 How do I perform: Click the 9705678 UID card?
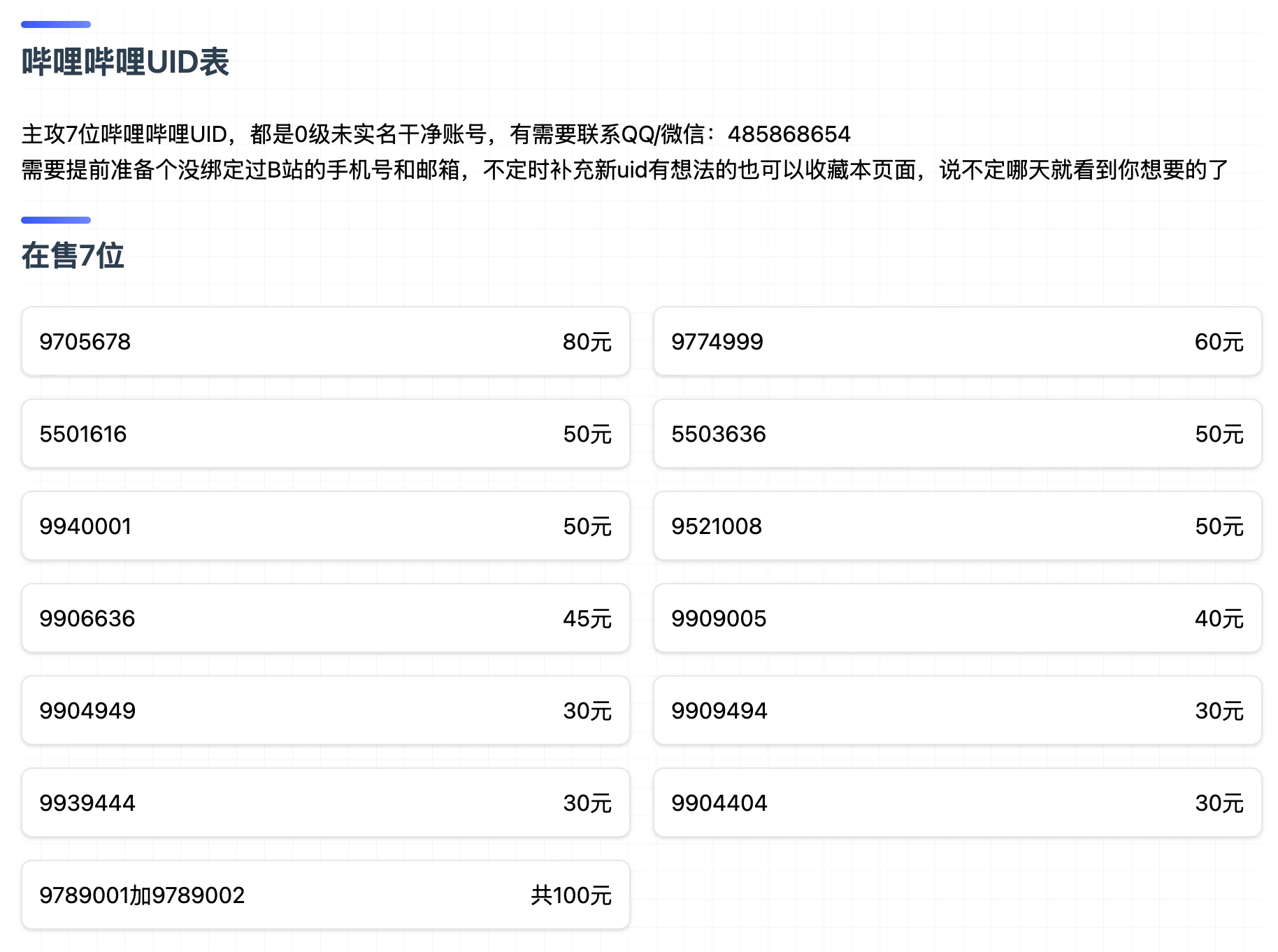[325, 342]
